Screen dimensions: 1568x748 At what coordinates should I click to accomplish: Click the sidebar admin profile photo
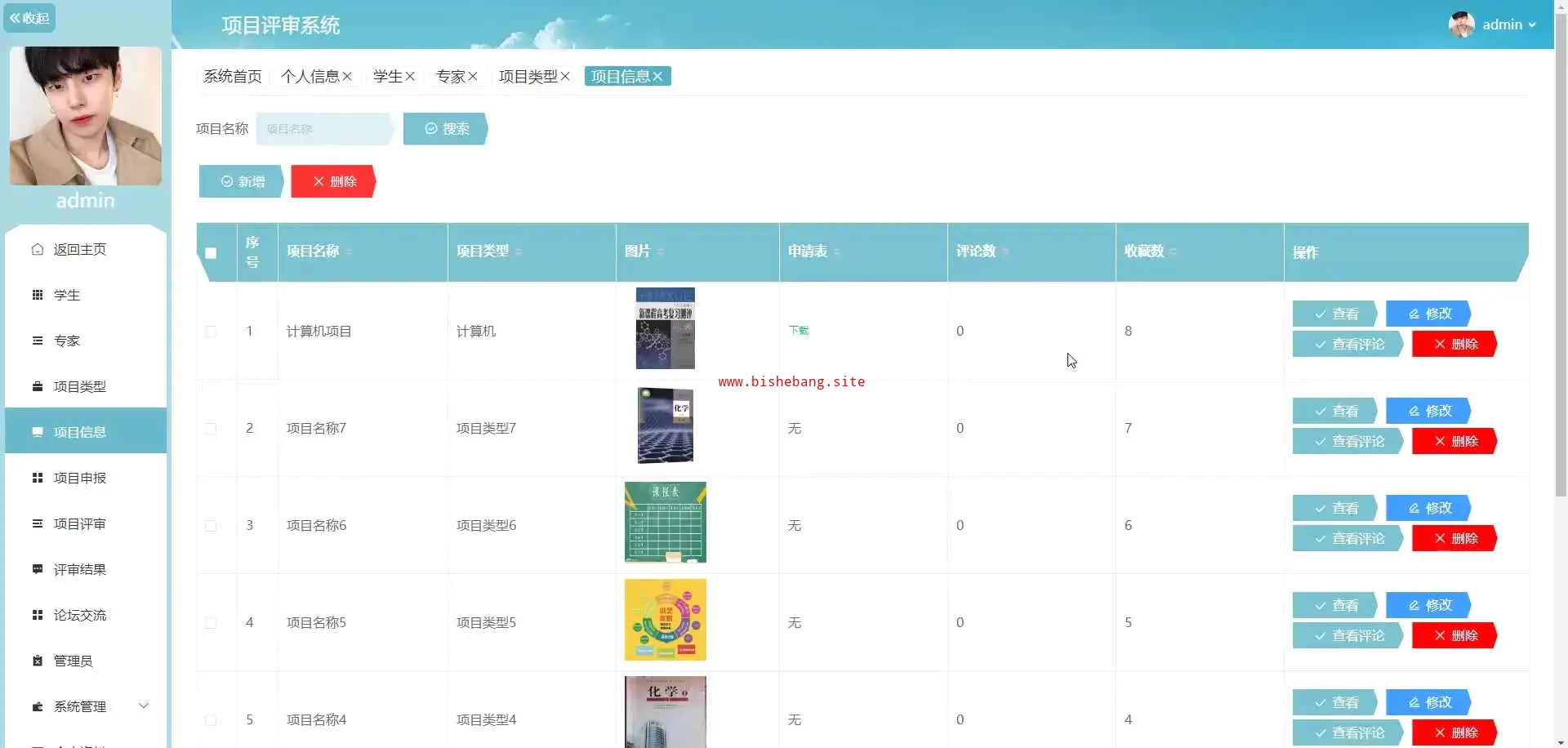(x=86, y=116)
